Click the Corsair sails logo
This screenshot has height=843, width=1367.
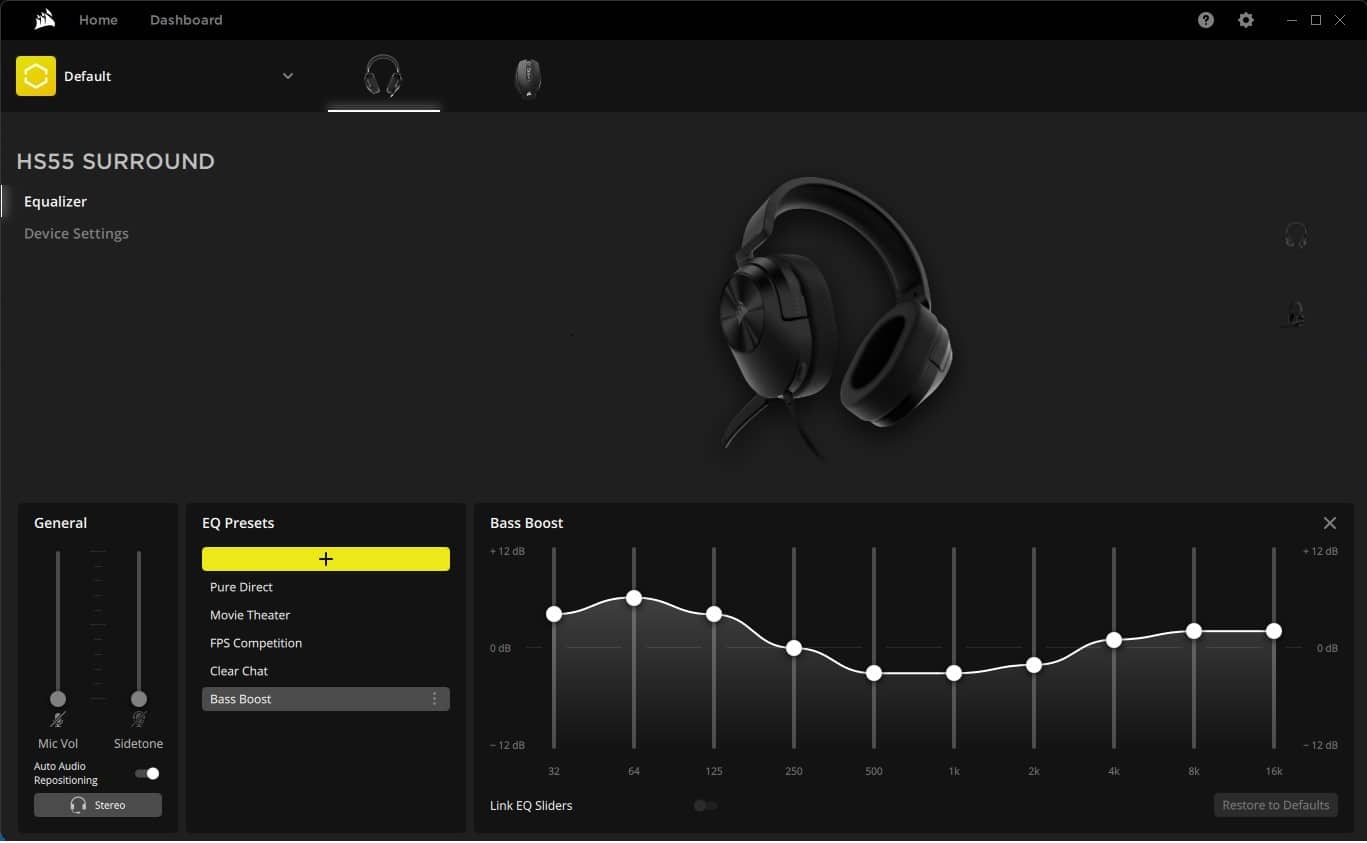[44, 20]
